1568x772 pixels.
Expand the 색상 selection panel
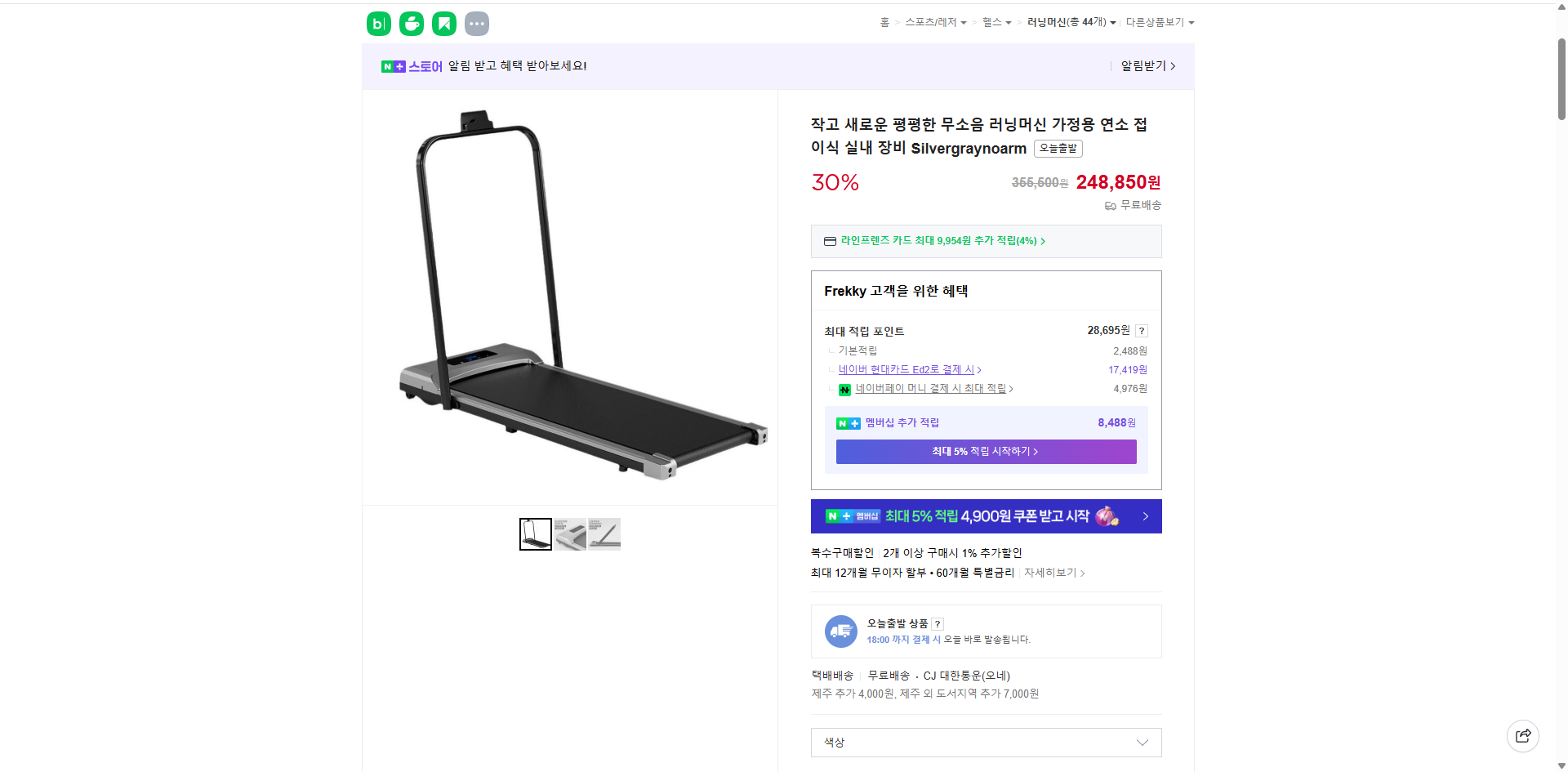985,743
